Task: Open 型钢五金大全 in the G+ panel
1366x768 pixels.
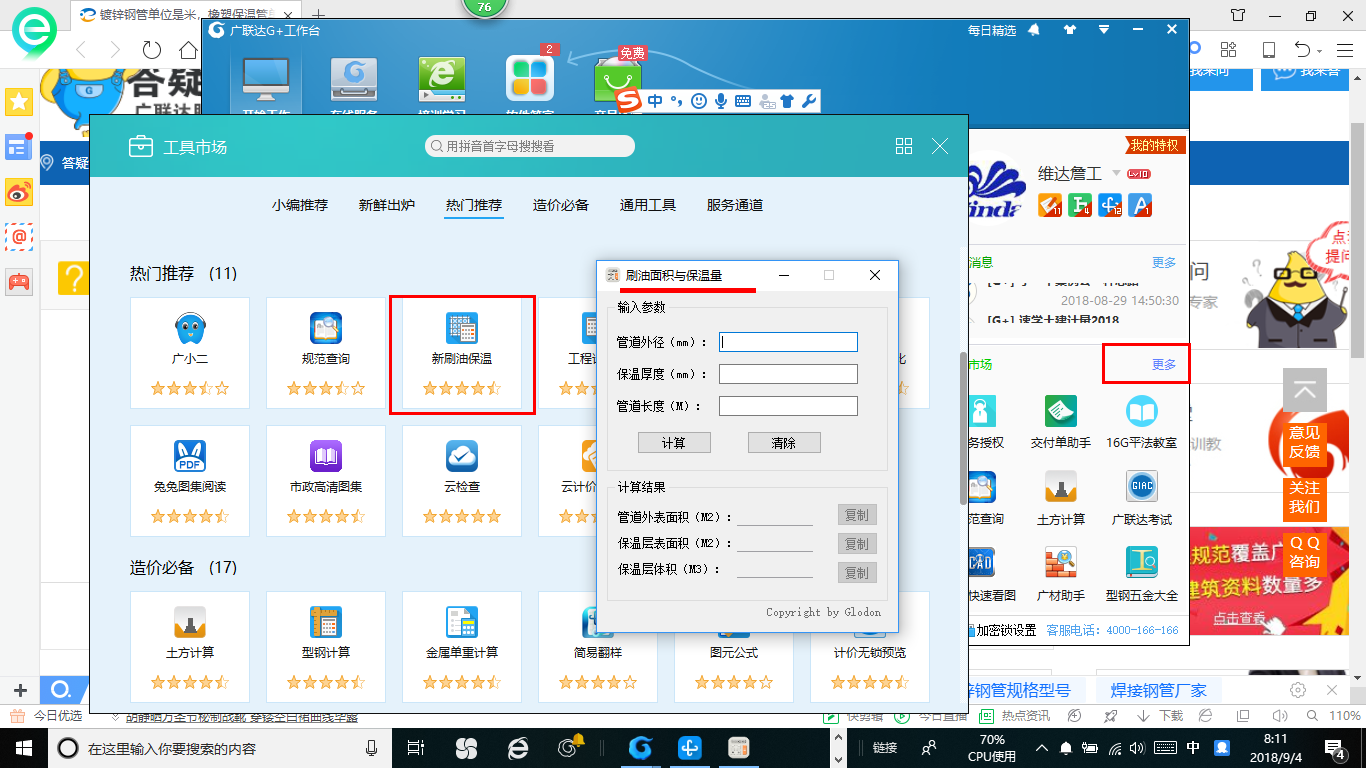Action: coord(1141,574)
